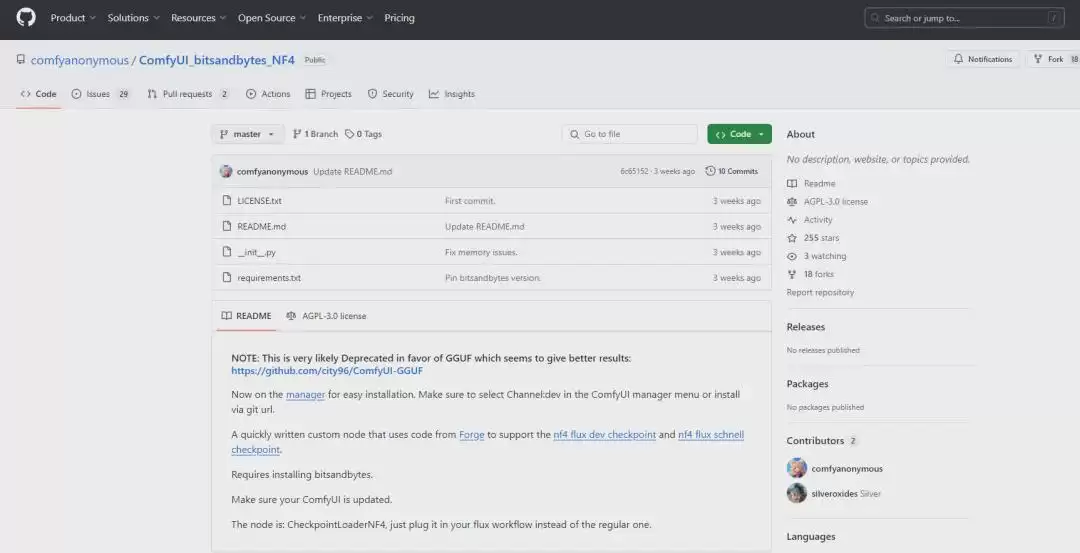Click comfyanonymous avatar in Contributors list
The width and height of the screenshot is (1080, 553).
point(797,468)
